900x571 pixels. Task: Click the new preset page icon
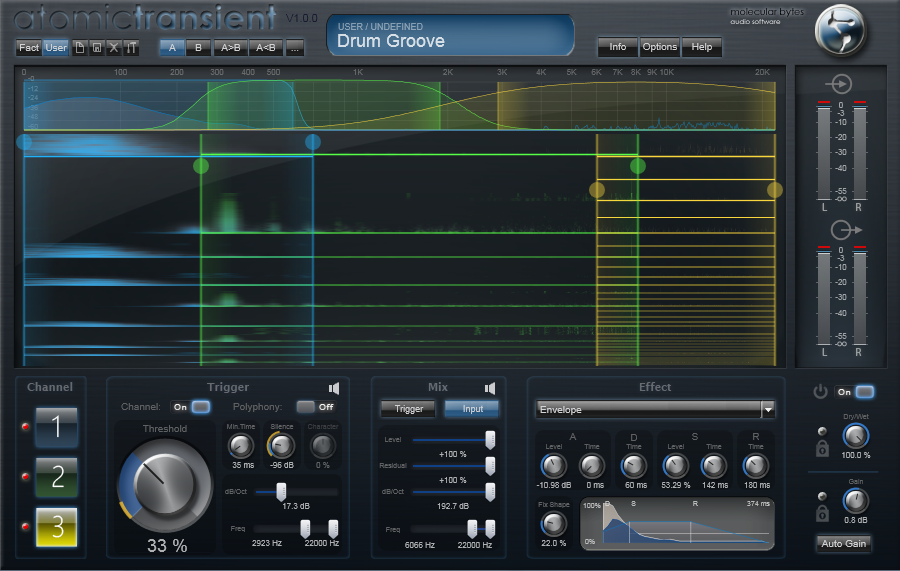tap(80, 47)
